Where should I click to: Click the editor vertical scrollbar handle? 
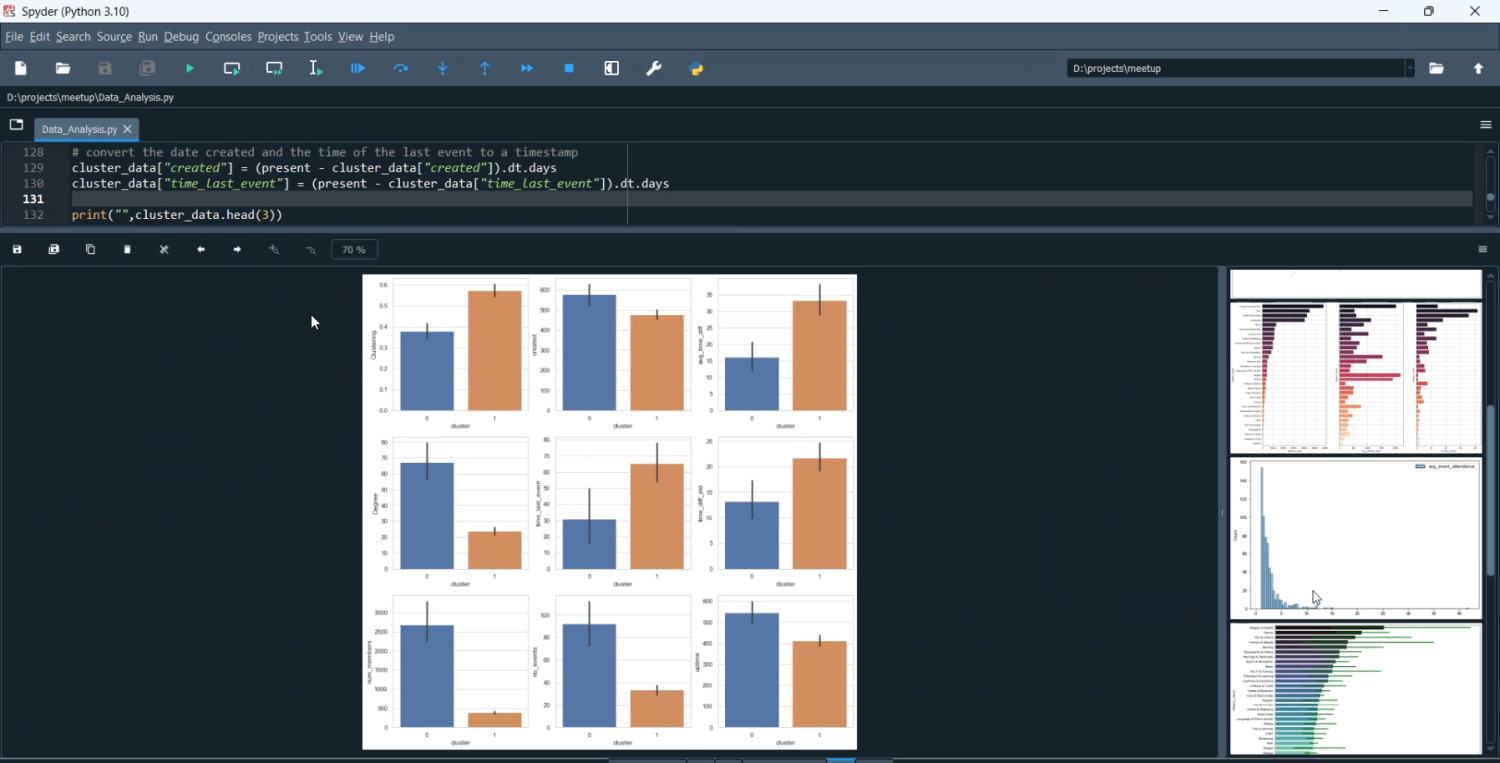(x=1490, y=197)
